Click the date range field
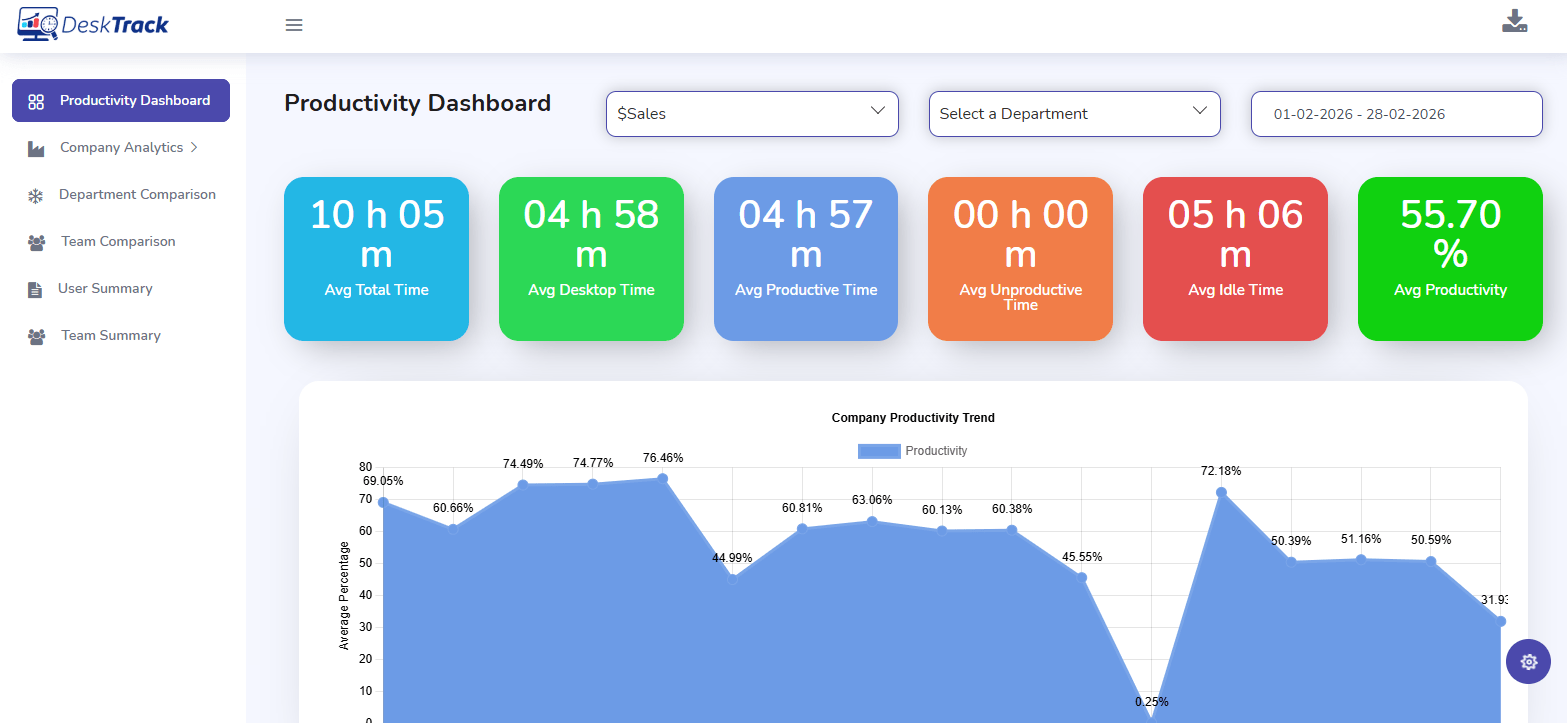 [x=1396, y=114]
